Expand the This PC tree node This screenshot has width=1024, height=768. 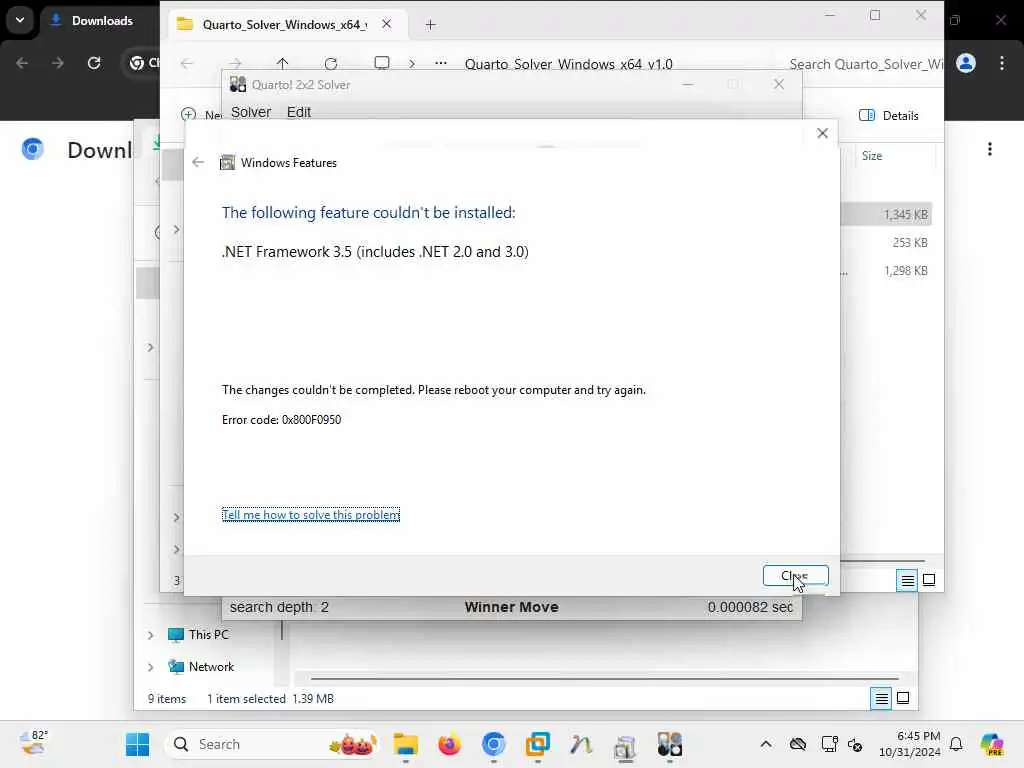150,635
